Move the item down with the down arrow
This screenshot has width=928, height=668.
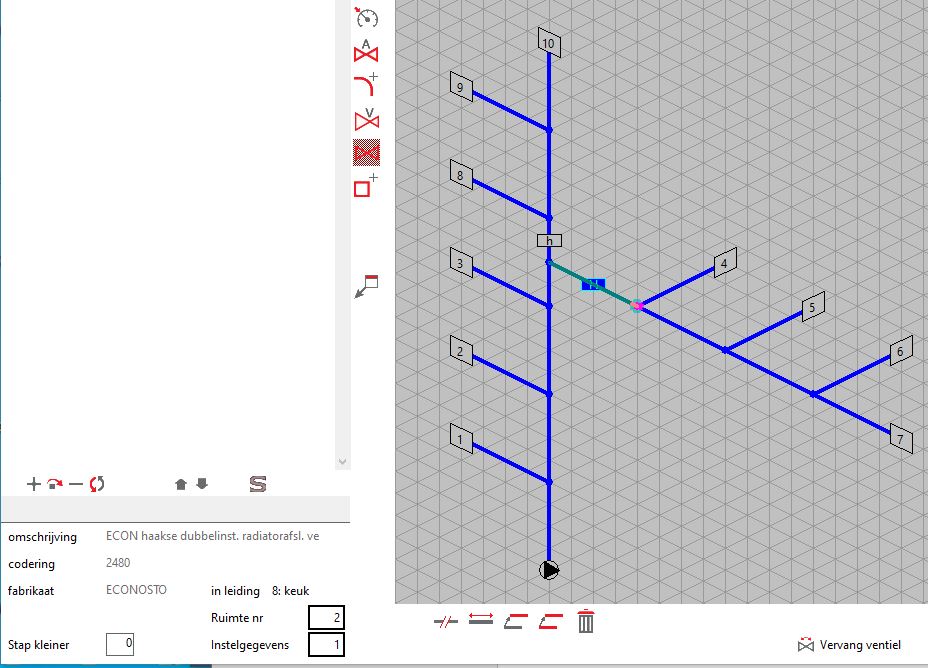(x=202, y=484)
